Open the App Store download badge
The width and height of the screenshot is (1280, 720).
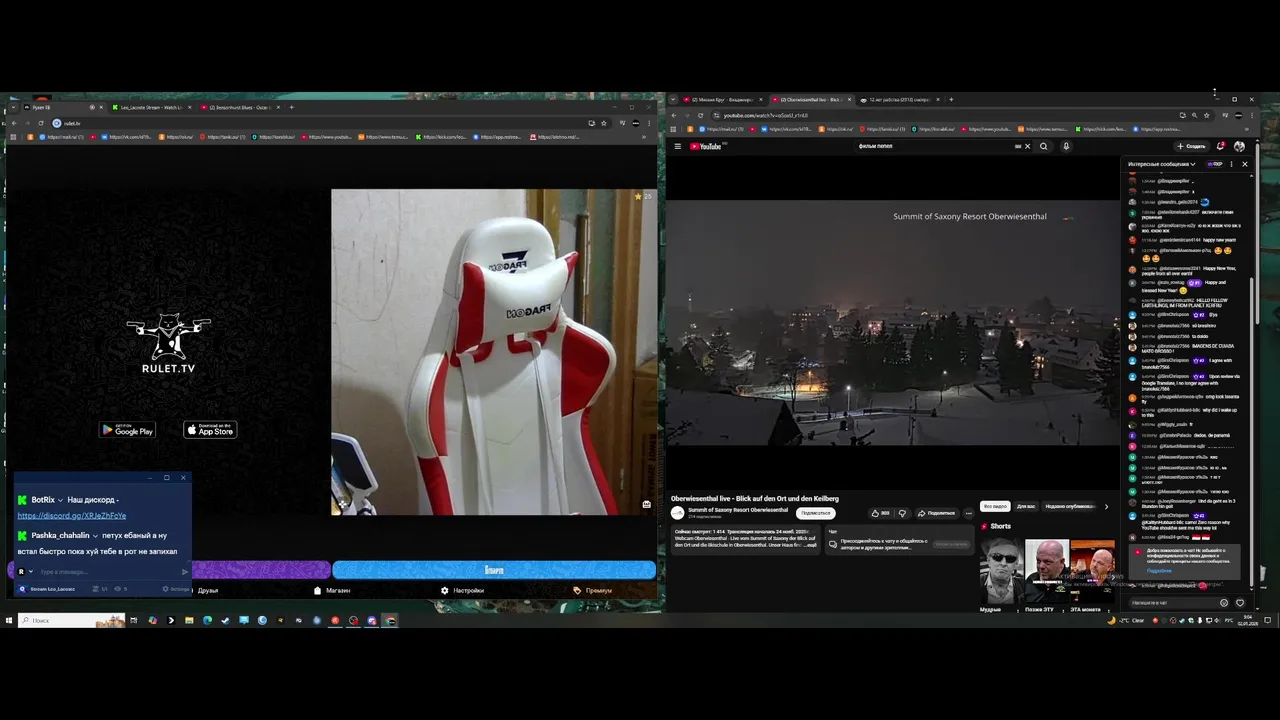(x=210, y=430)
